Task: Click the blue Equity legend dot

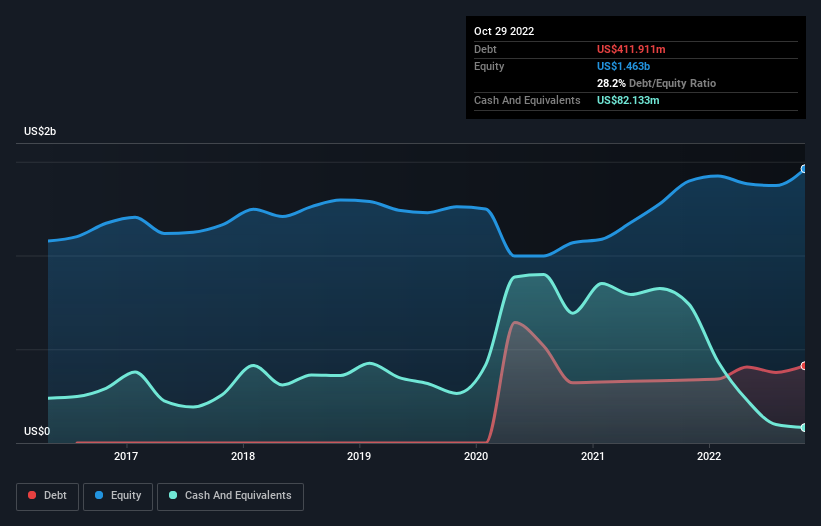Action: pyautogui.click(x=99, y=495)
